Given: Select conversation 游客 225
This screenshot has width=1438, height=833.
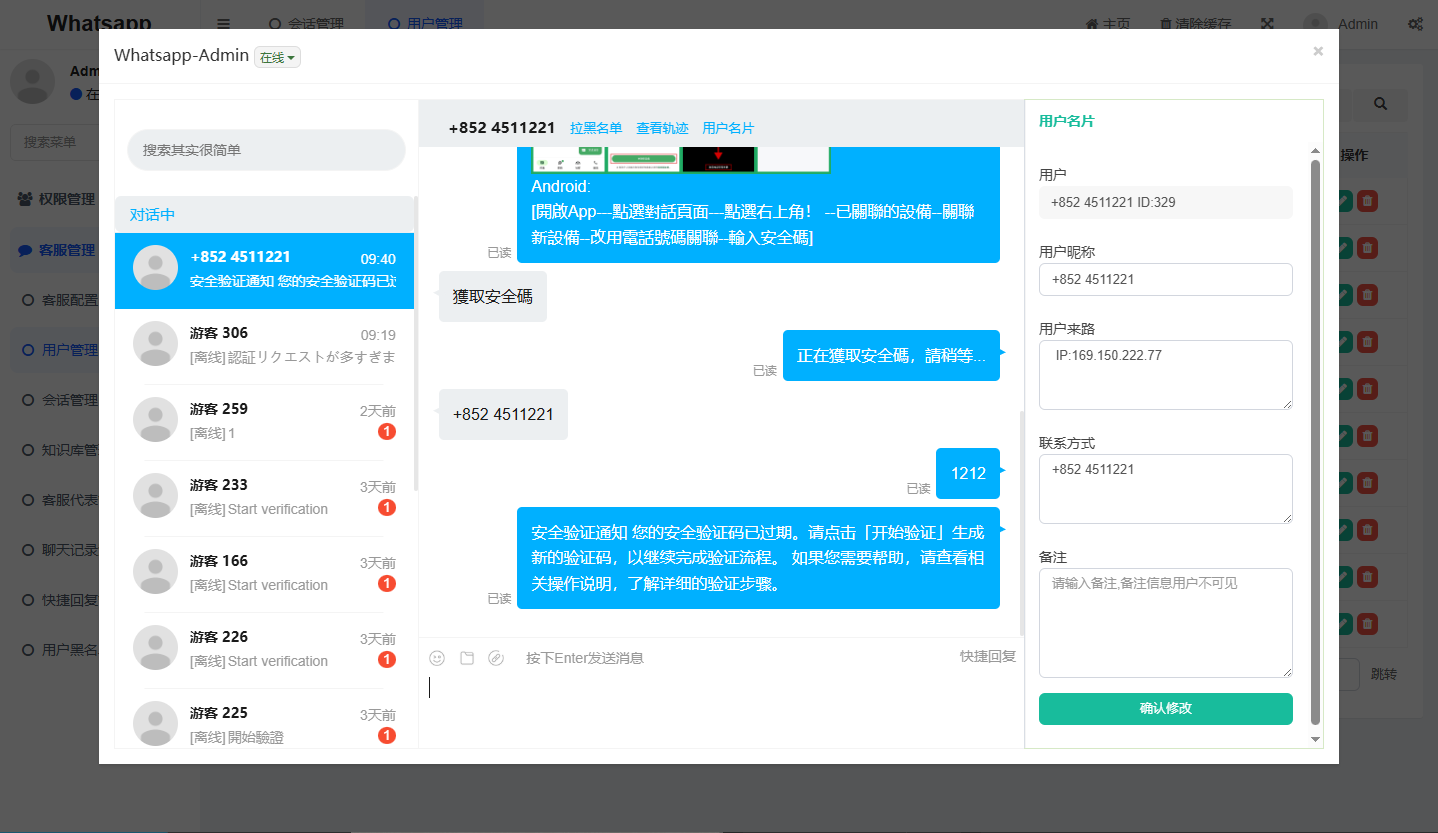Looking at the screenshot, I should click(264, 718).
